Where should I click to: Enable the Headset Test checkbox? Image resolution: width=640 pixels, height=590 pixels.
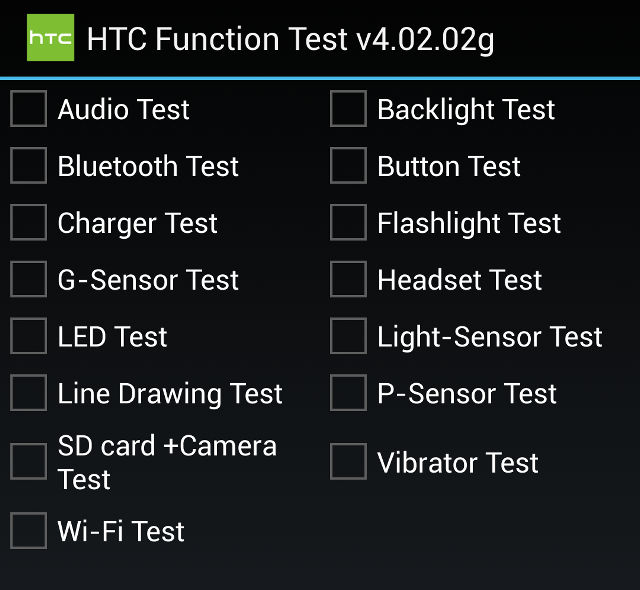[x=348, y=280]
